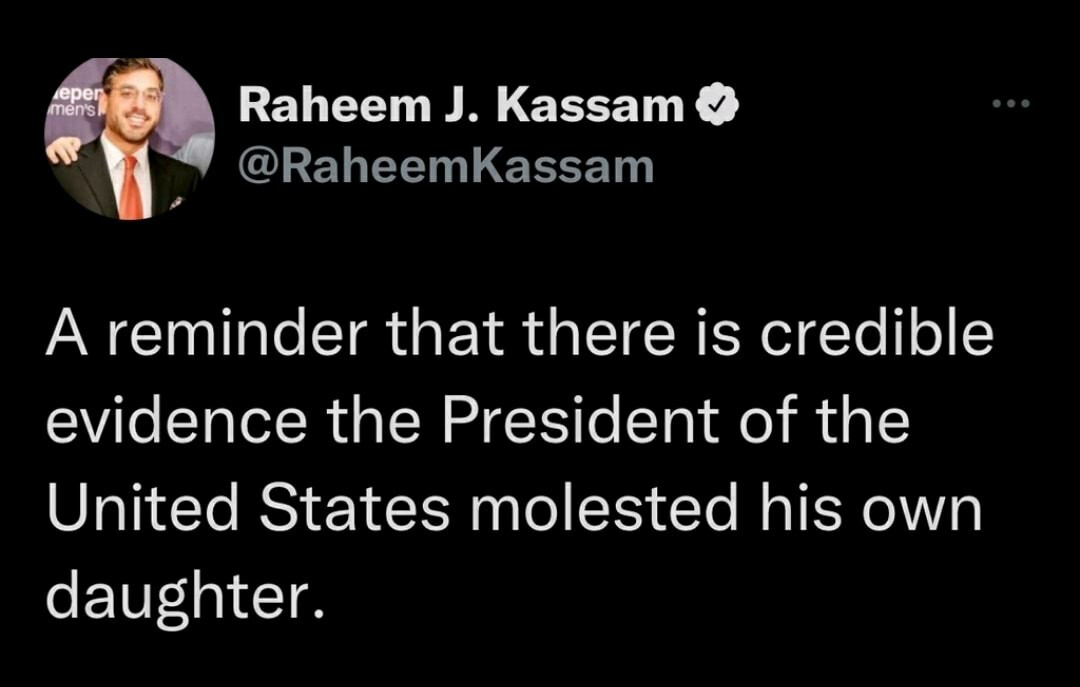This screenshot has width=1080, height=687.
Task: Open the circular profile picture
Action: click(128, 138)
